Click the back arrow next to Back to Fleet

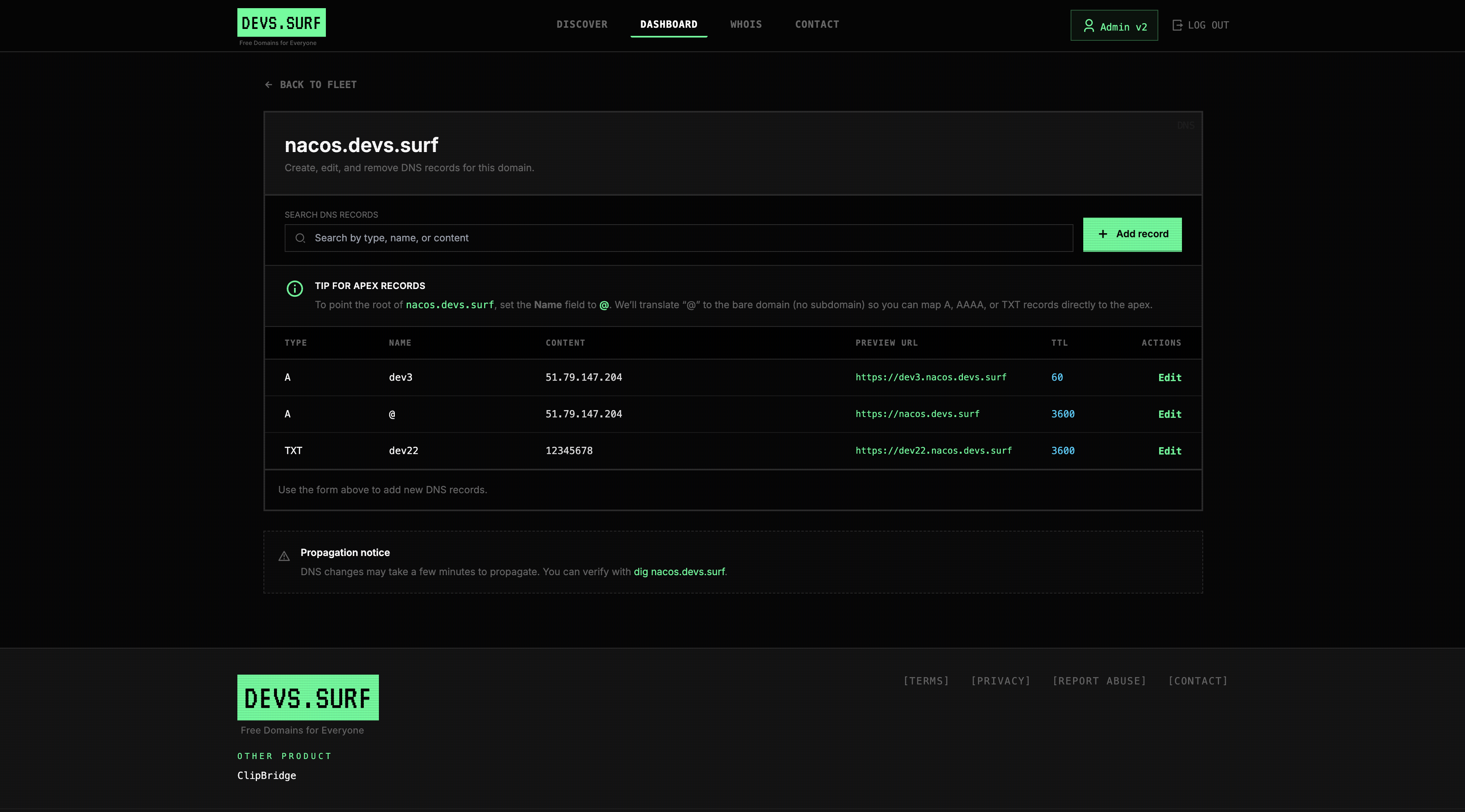click(268, 85)
